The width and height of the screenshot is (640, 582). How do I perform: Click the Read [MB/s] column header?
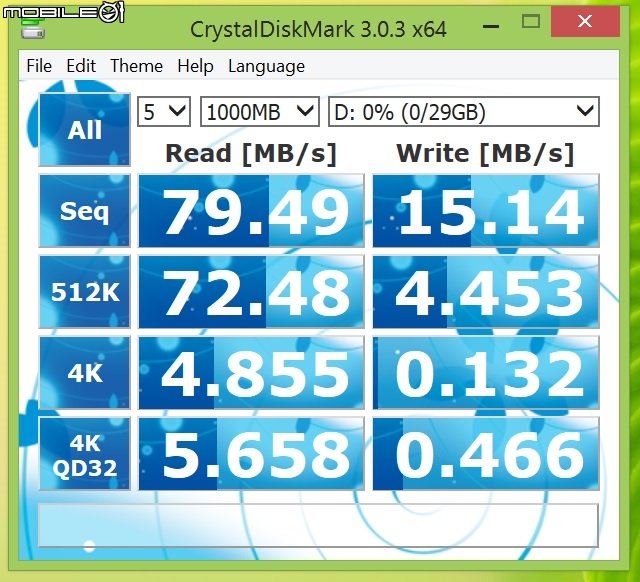(x=251, y=154)
